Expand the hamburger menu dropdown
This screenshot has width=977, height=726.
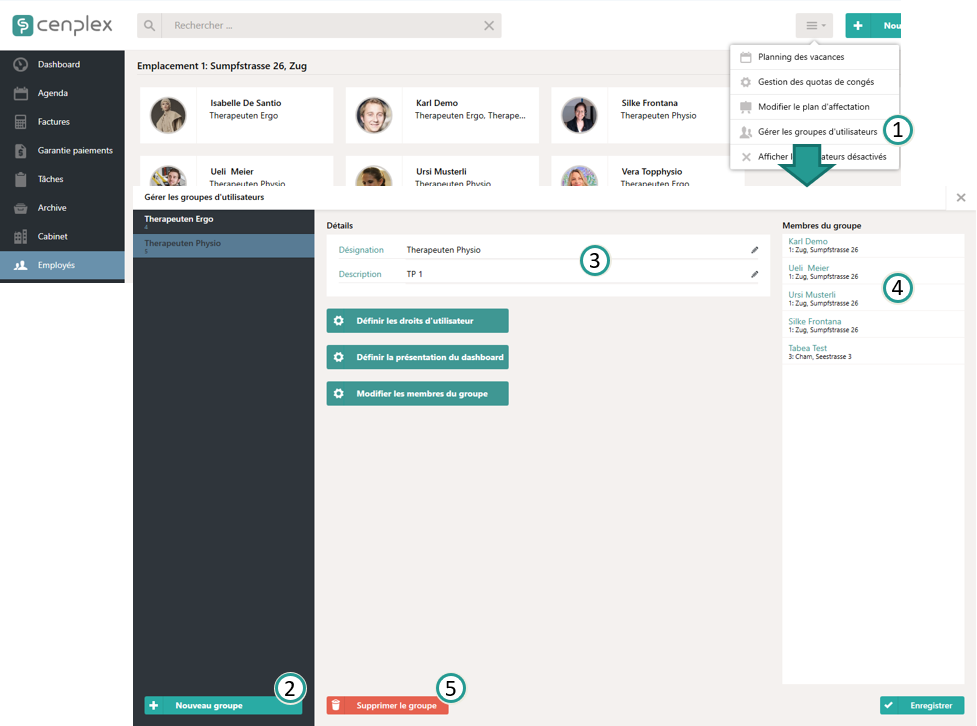coord(813,26)
